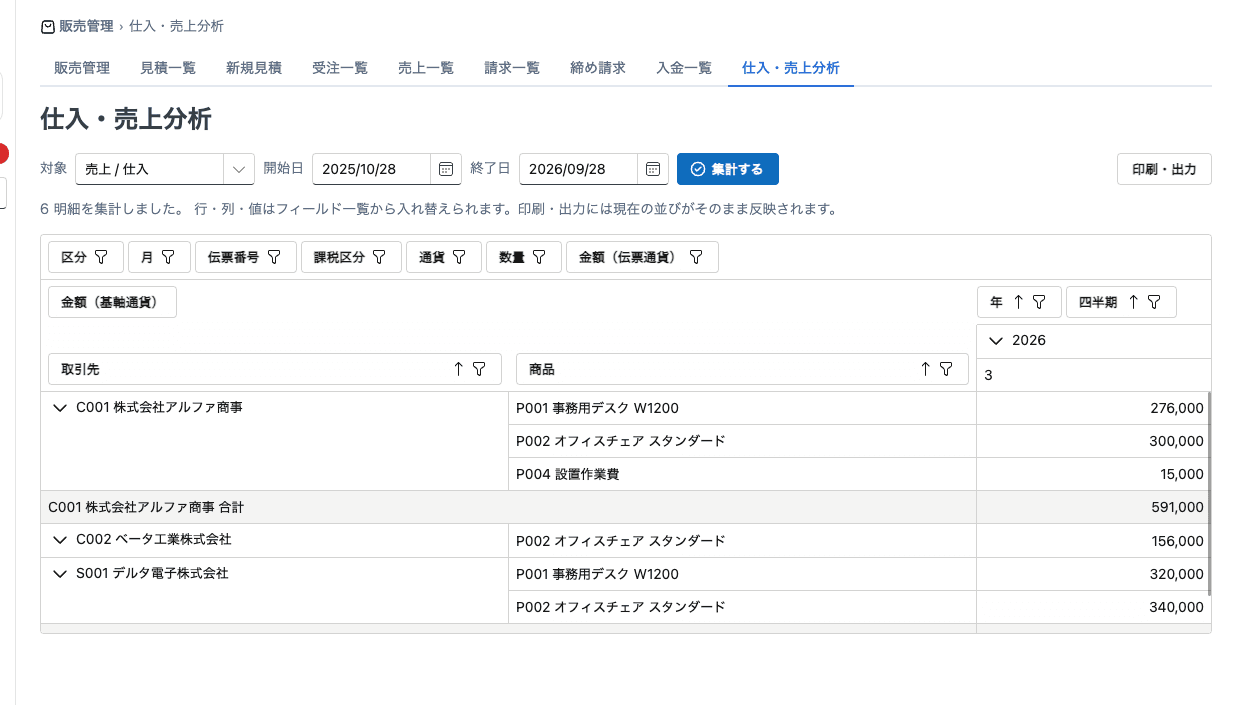Click the 区分 field chip label
Viewport: 1236px width, 705px height.
pos(74,257)
